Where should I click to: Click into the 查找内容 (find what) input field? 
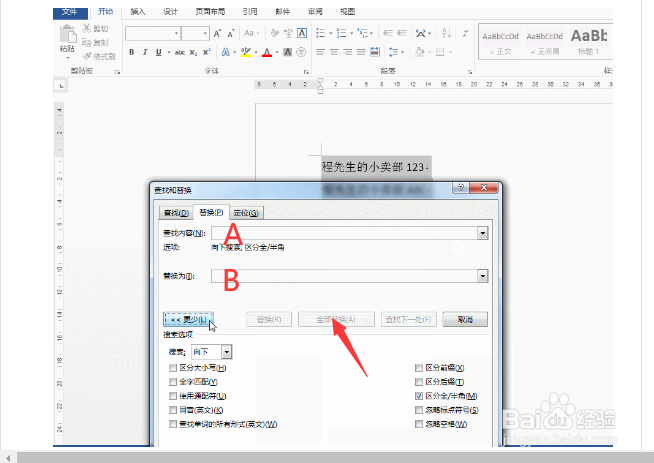tap(345, 233)
